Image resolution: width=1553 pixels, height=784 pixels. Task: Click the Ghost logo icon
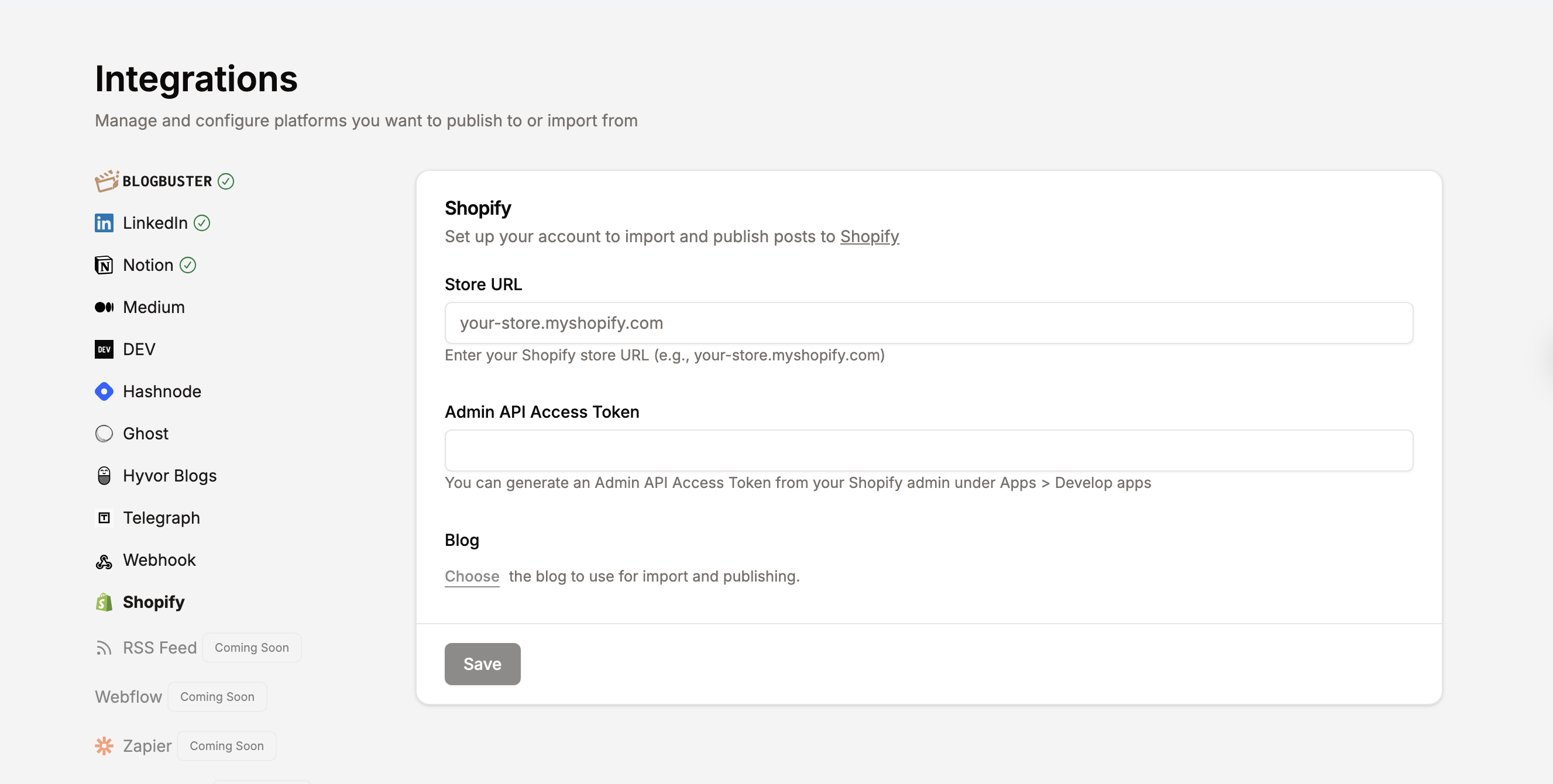[x=104, y=434]
